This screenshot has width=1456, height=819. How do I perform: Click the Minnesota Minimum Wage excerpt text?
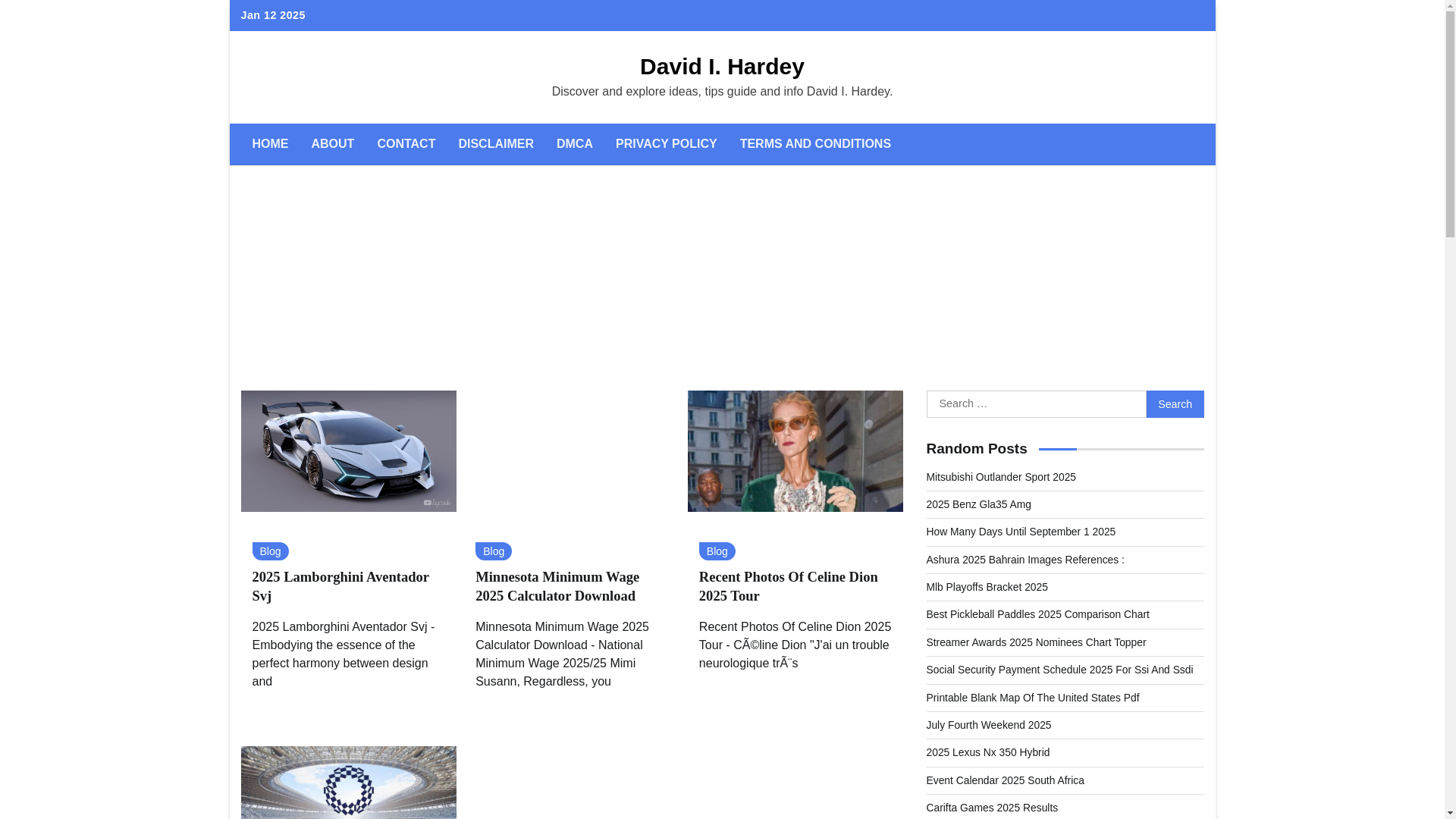tap(562, 654)
